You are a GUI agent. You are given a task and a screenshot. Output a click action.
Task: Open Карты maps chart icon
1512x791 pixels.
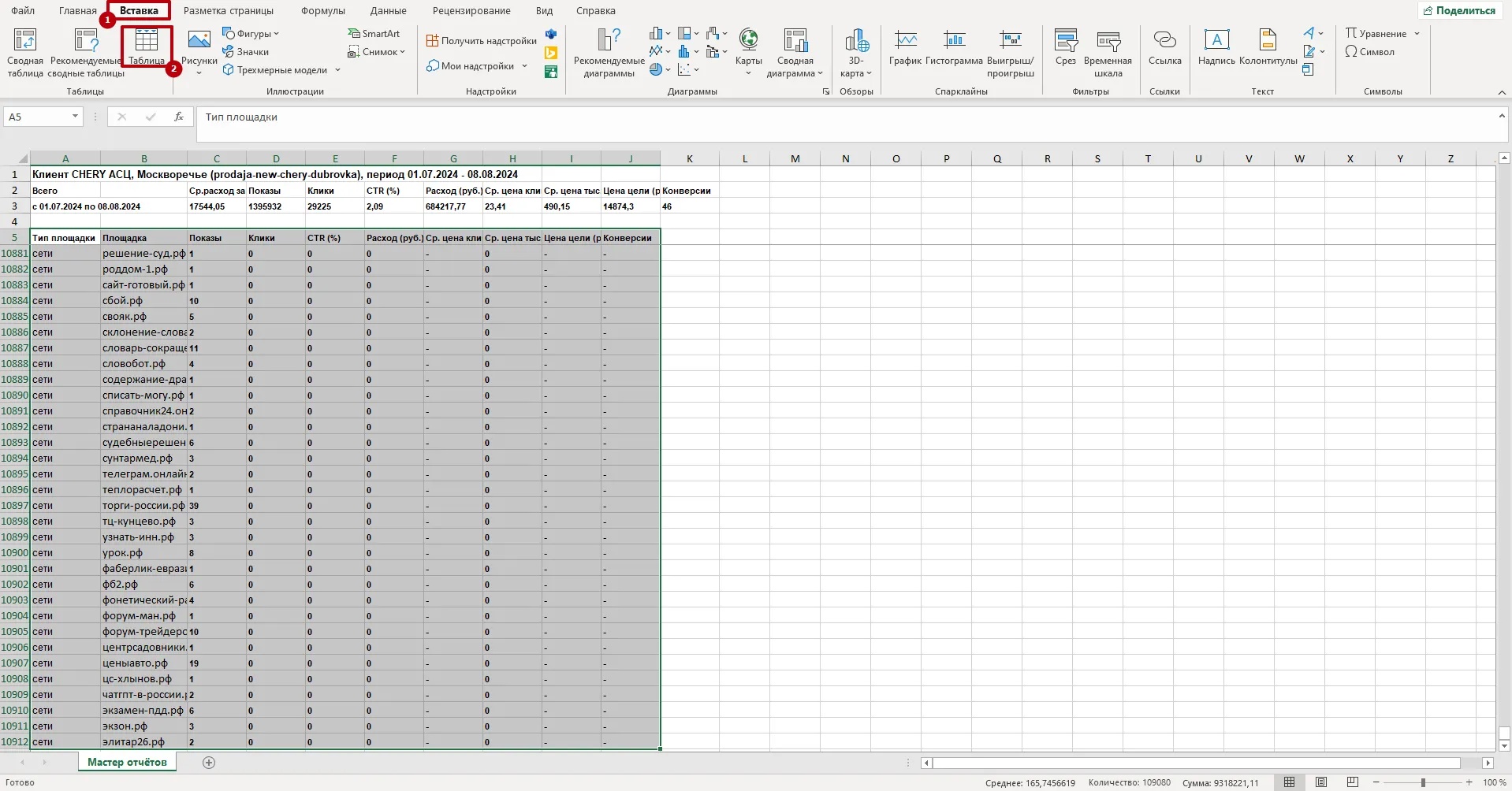tap(748, 47)
